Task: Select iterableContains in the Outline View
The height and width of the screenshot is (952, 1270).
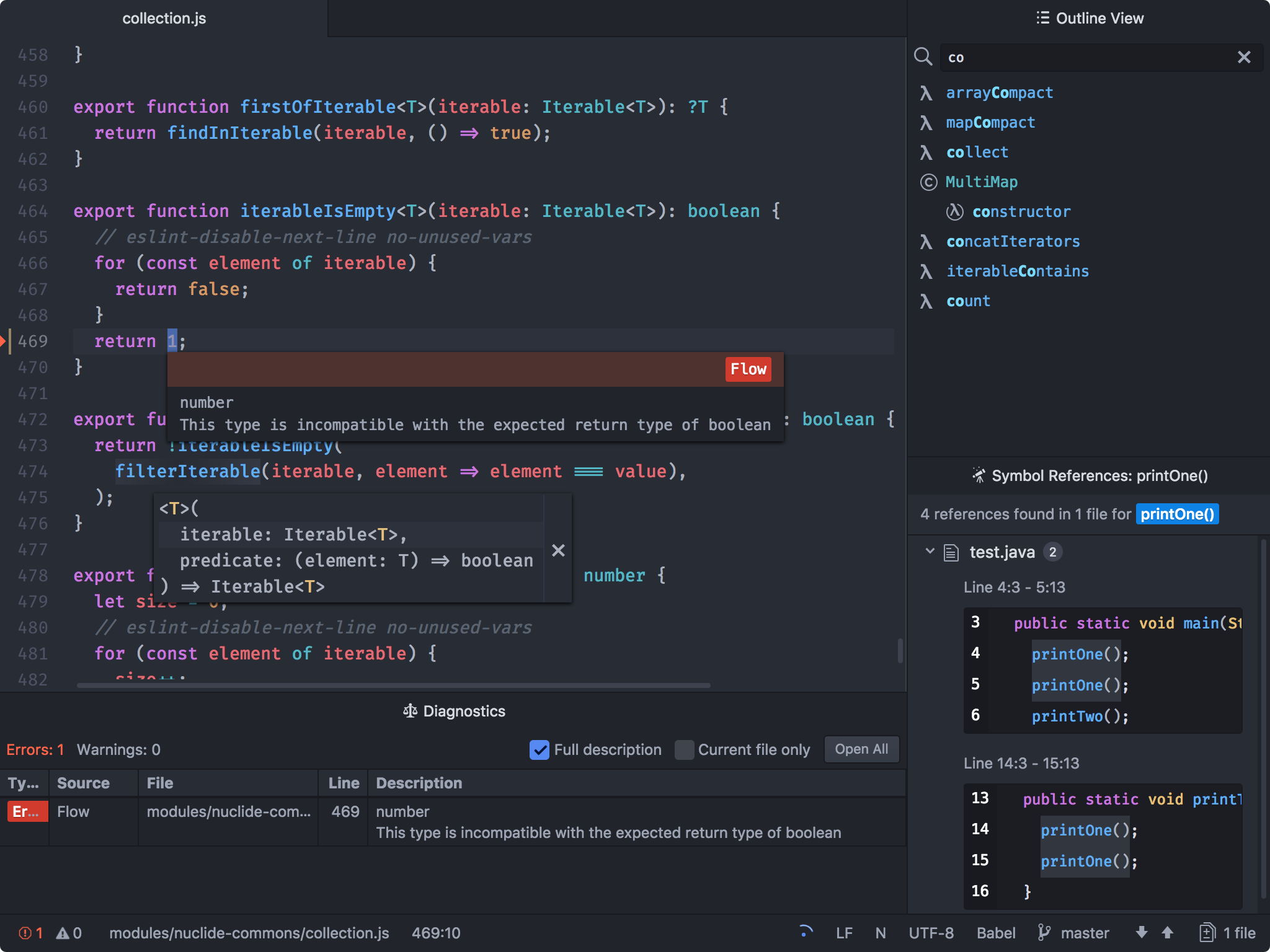Action: click(x=1017, y=271)
